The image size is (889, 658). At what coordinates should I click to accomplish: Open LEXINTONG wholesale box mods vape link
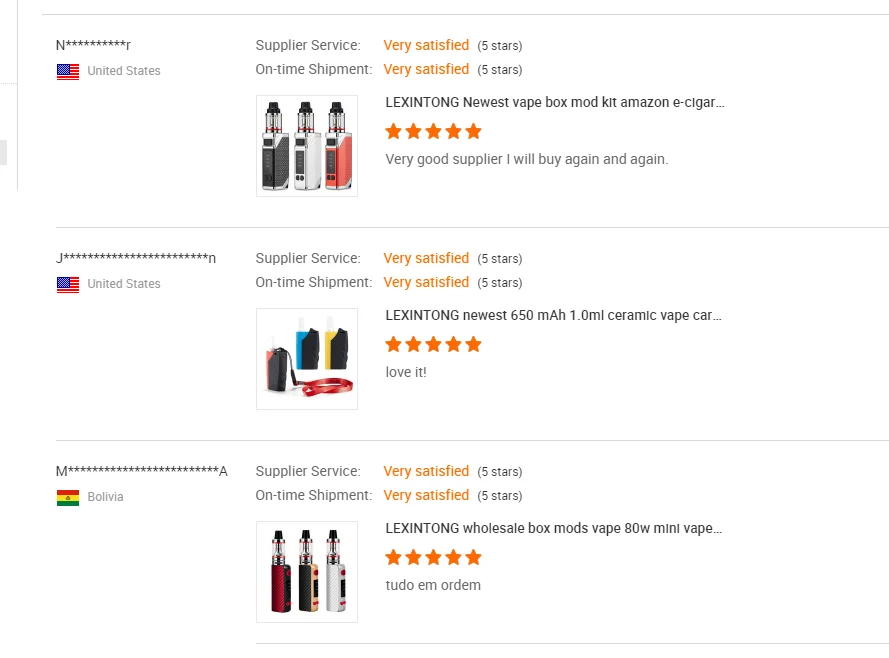(553, 528)
